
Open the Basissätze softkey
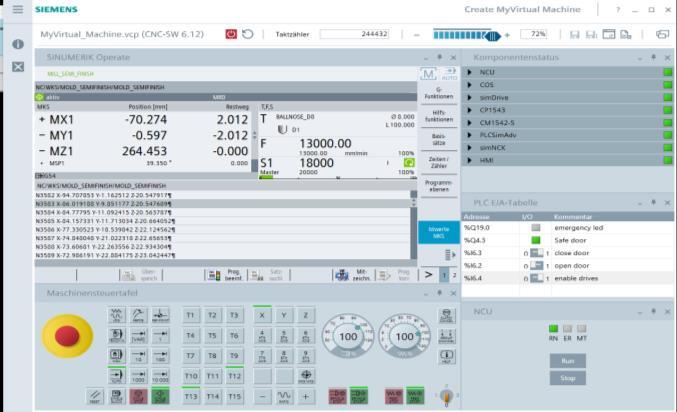point(439,139)
